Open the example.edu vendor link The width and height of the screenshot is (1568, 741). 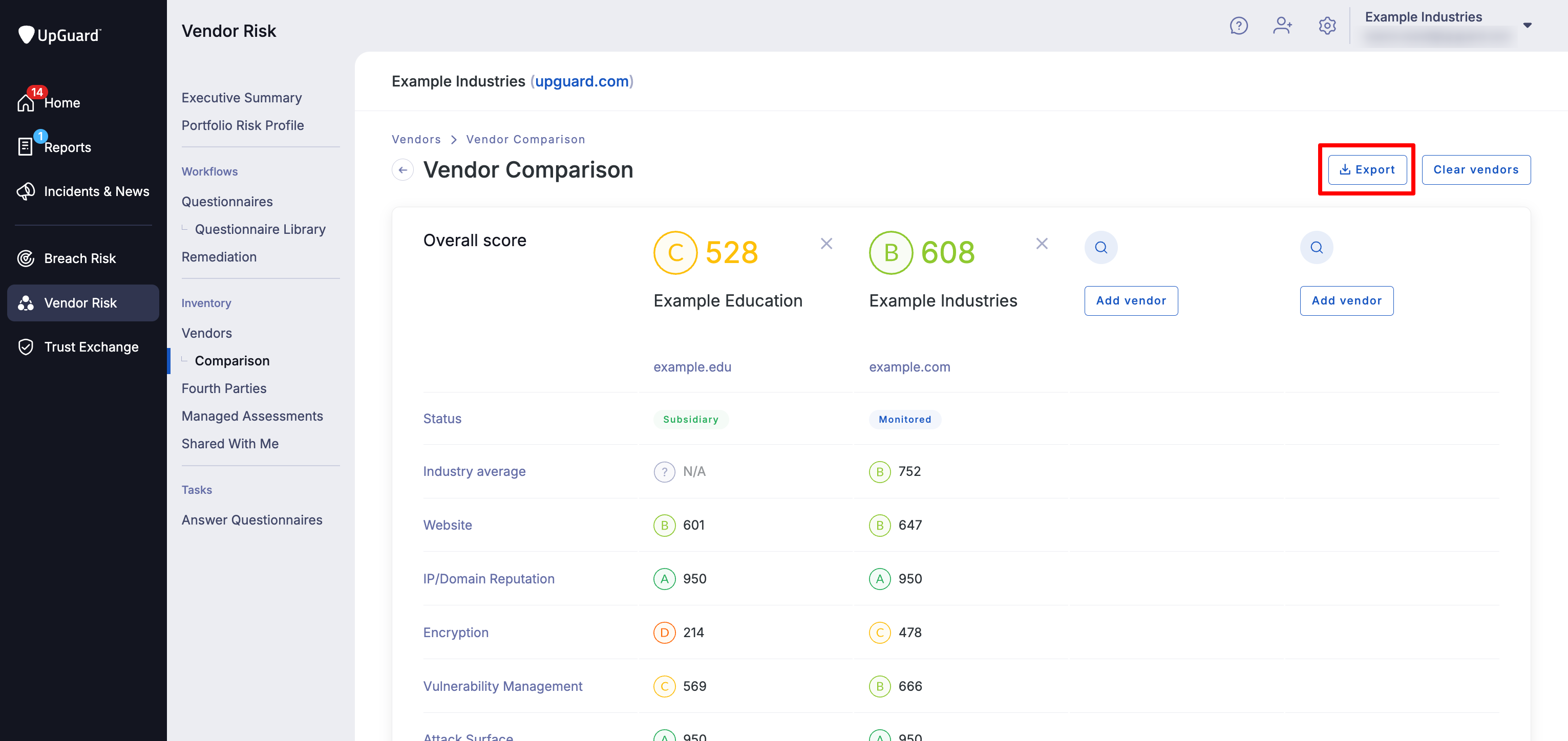click(x=692, y=367)
